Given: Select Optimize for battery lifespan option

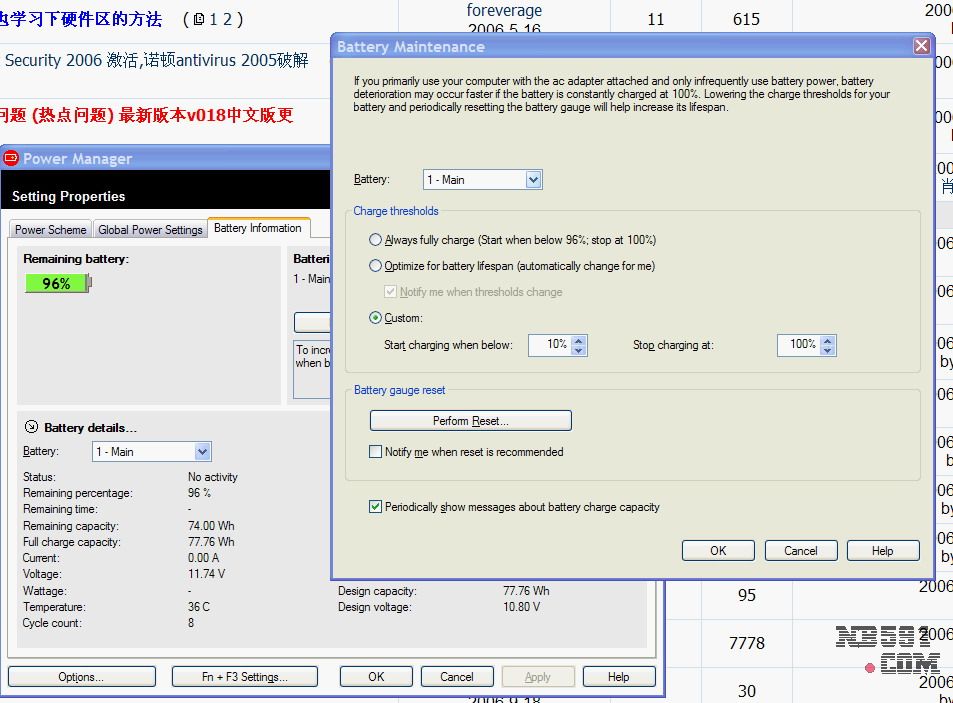Looking at the screenshot, I should [x=376, y=266].
